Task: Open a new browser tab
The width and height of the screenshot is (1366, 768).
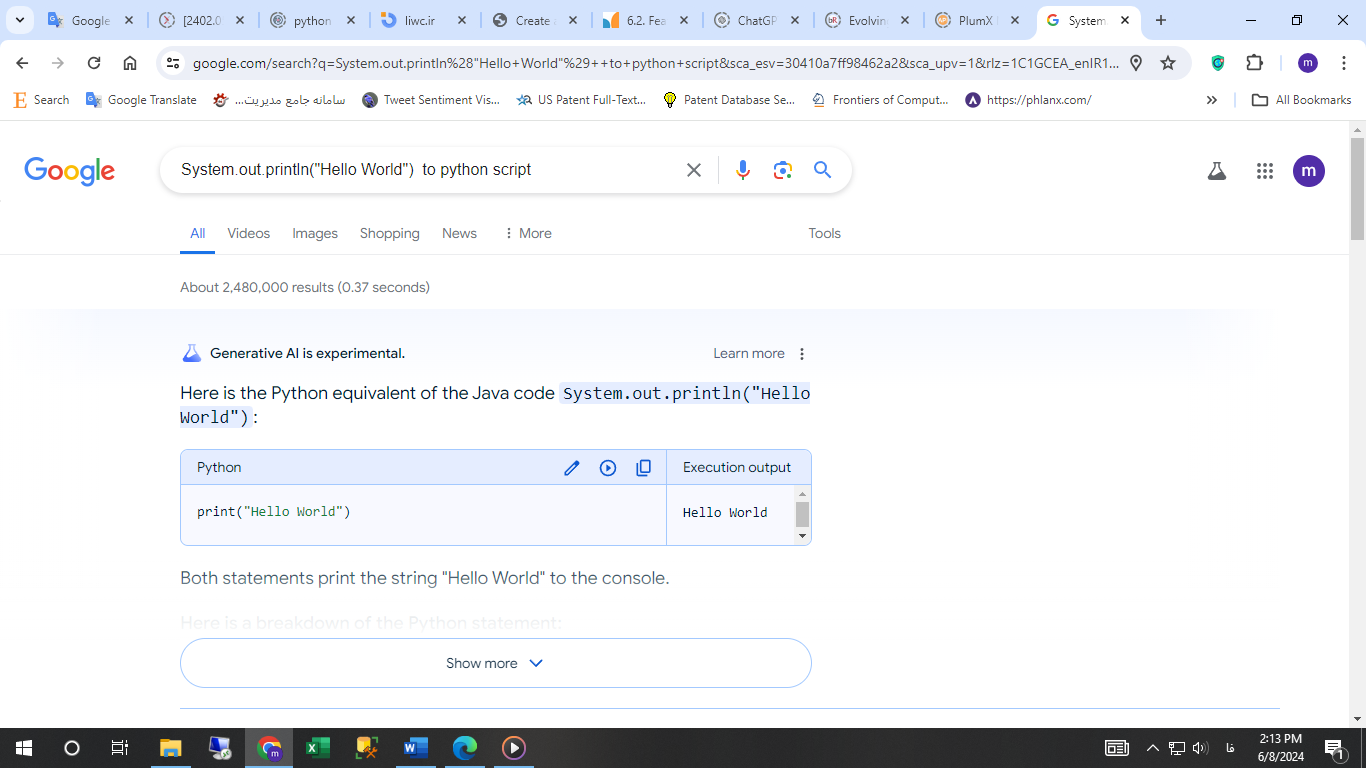Action: point(1161,20)
